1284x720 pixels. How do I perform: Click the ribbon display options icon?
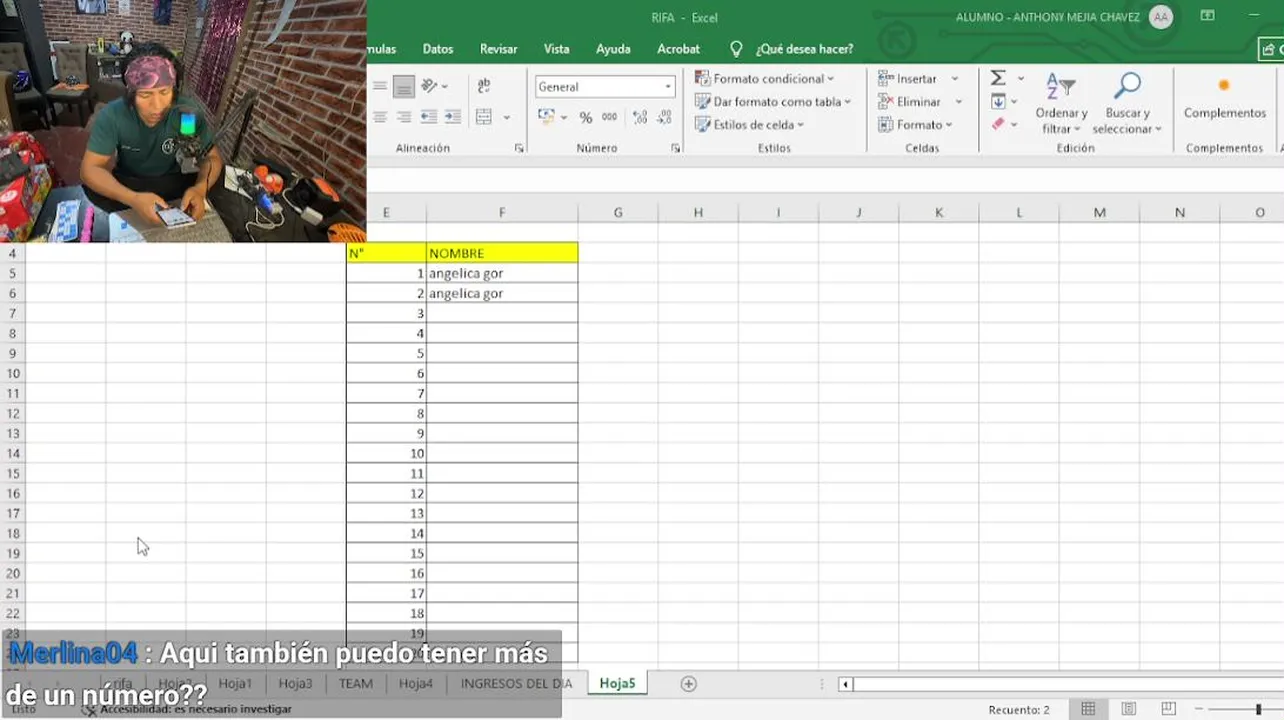click(x=1207, y=16)
